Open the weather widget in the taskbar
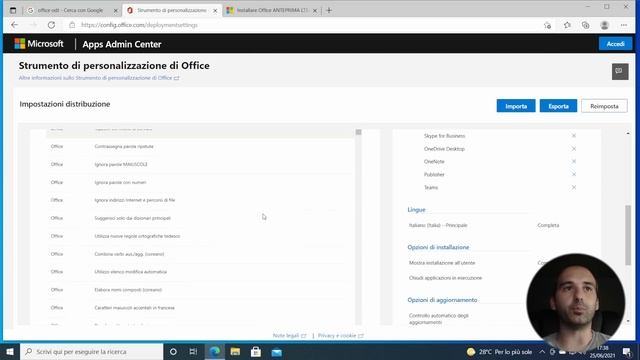 coord(499,351)
